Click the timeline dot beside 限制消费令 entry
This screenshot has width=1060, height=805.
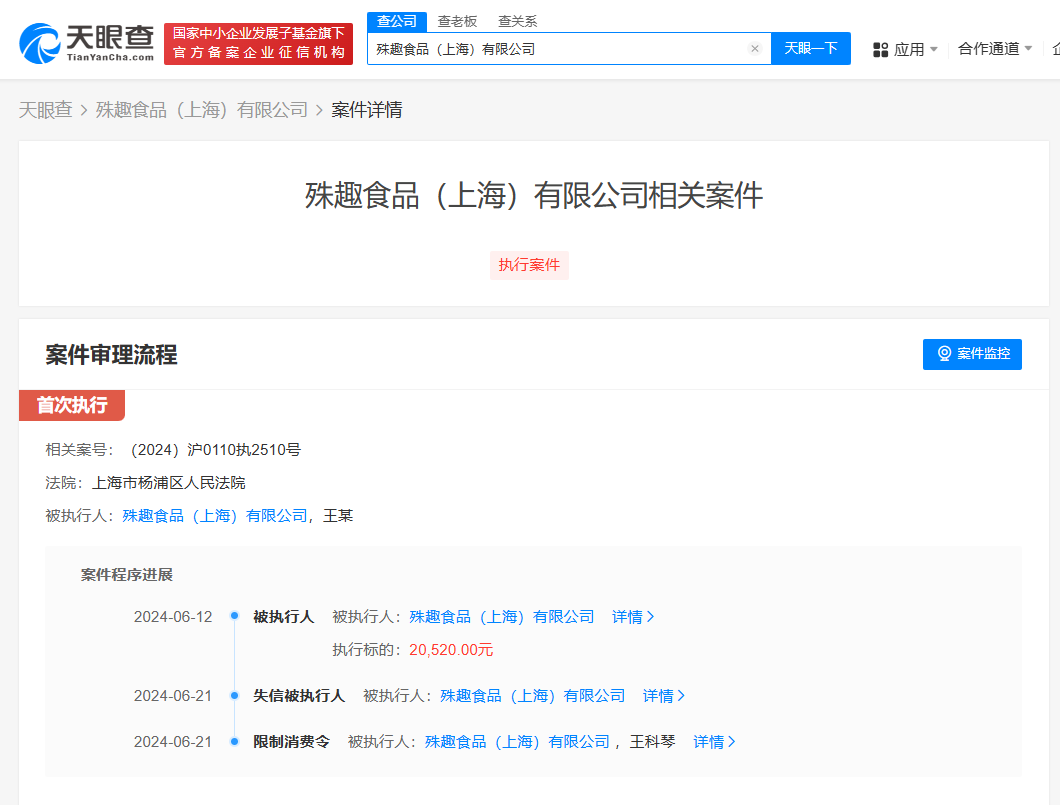pos(233,741)
